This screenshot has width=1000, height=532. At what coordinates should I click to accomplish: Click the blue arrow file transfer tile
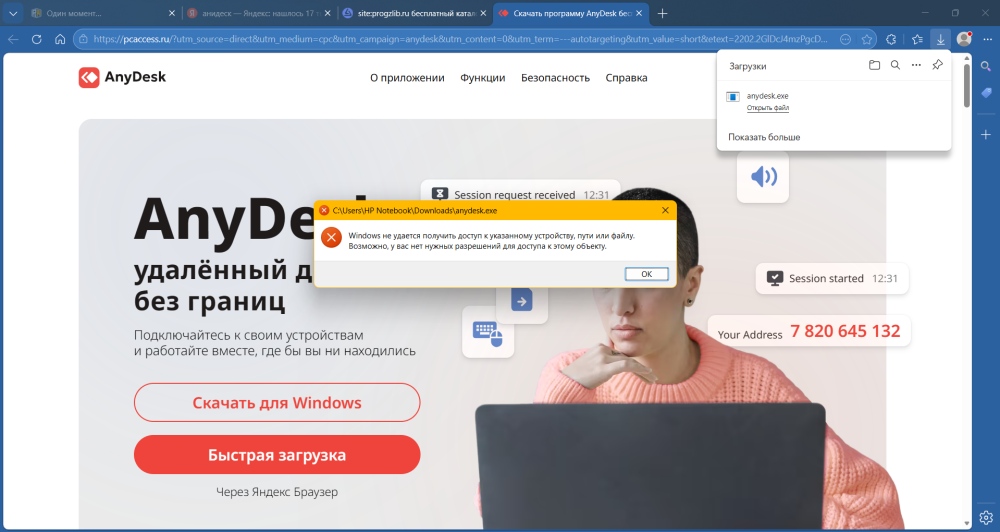(522, 302)
